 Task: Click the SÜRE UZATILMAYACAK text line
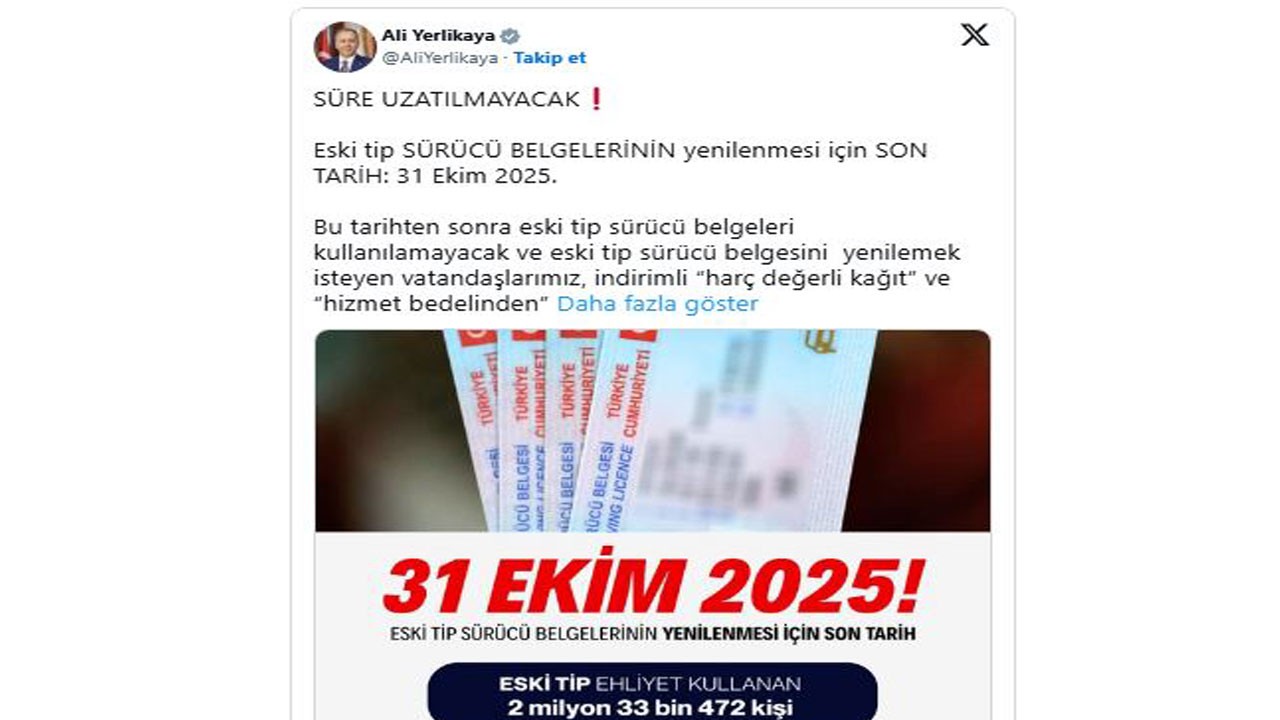coord(447,100)
